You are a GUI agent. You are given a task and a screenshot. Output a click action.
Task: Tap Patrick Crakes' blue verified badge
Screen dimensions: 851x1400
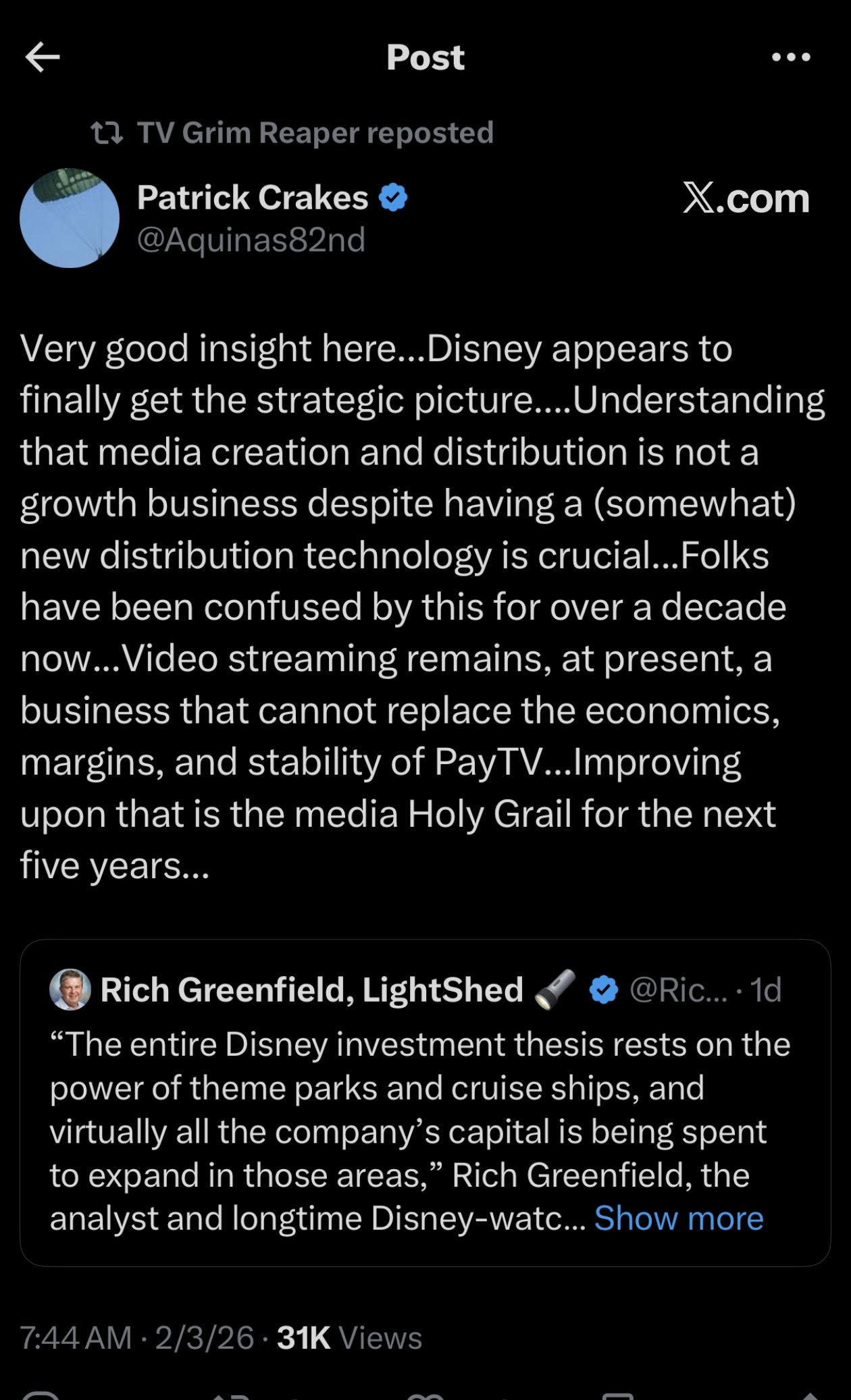tap(393, 198)
